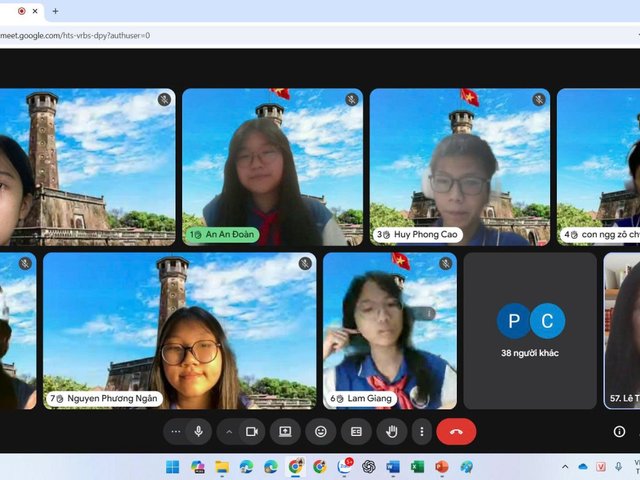640x480 pixels.
Task: Turn on captions
Action: click(x=356, y=431)
